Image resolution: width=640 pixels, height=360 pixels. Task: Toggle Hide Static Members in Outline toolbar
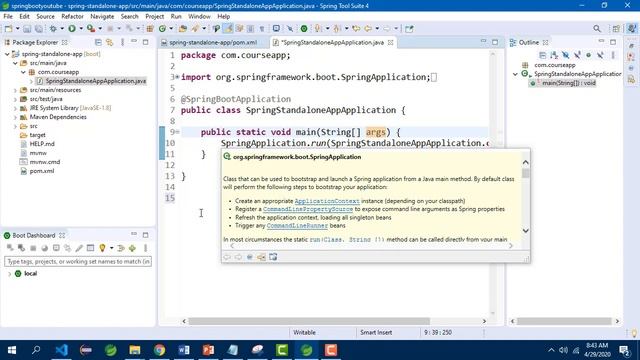pyautogui.click(x=577, y=55)
